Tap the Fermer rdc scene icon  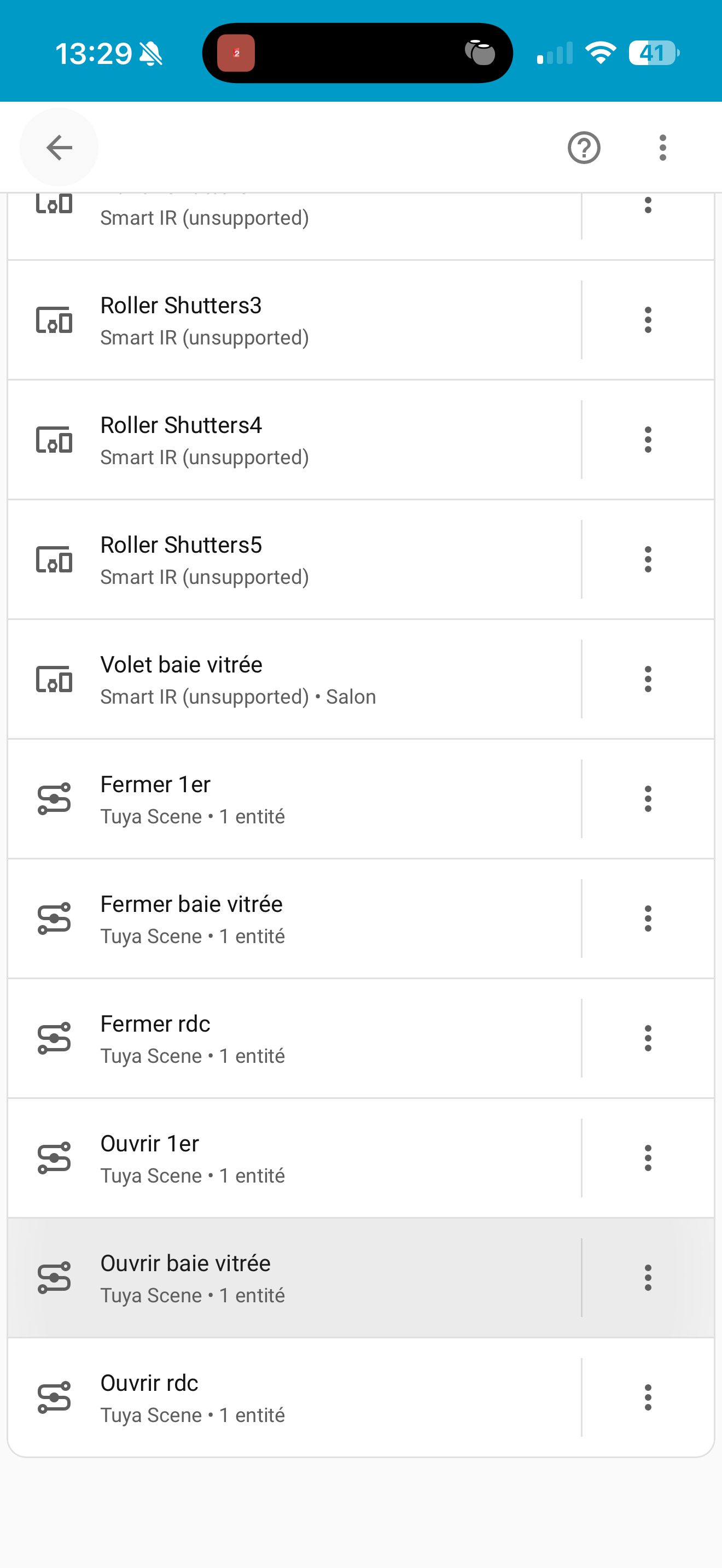(54, 1038)
